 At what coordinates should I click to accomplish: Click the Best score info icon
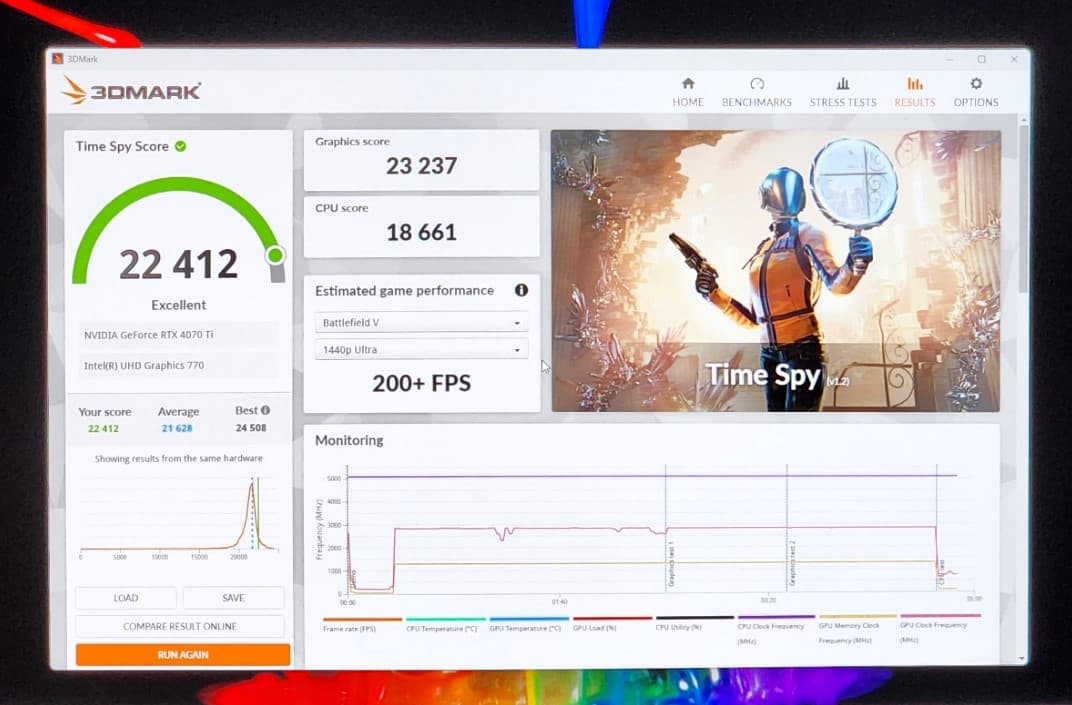tap(265, 410)
